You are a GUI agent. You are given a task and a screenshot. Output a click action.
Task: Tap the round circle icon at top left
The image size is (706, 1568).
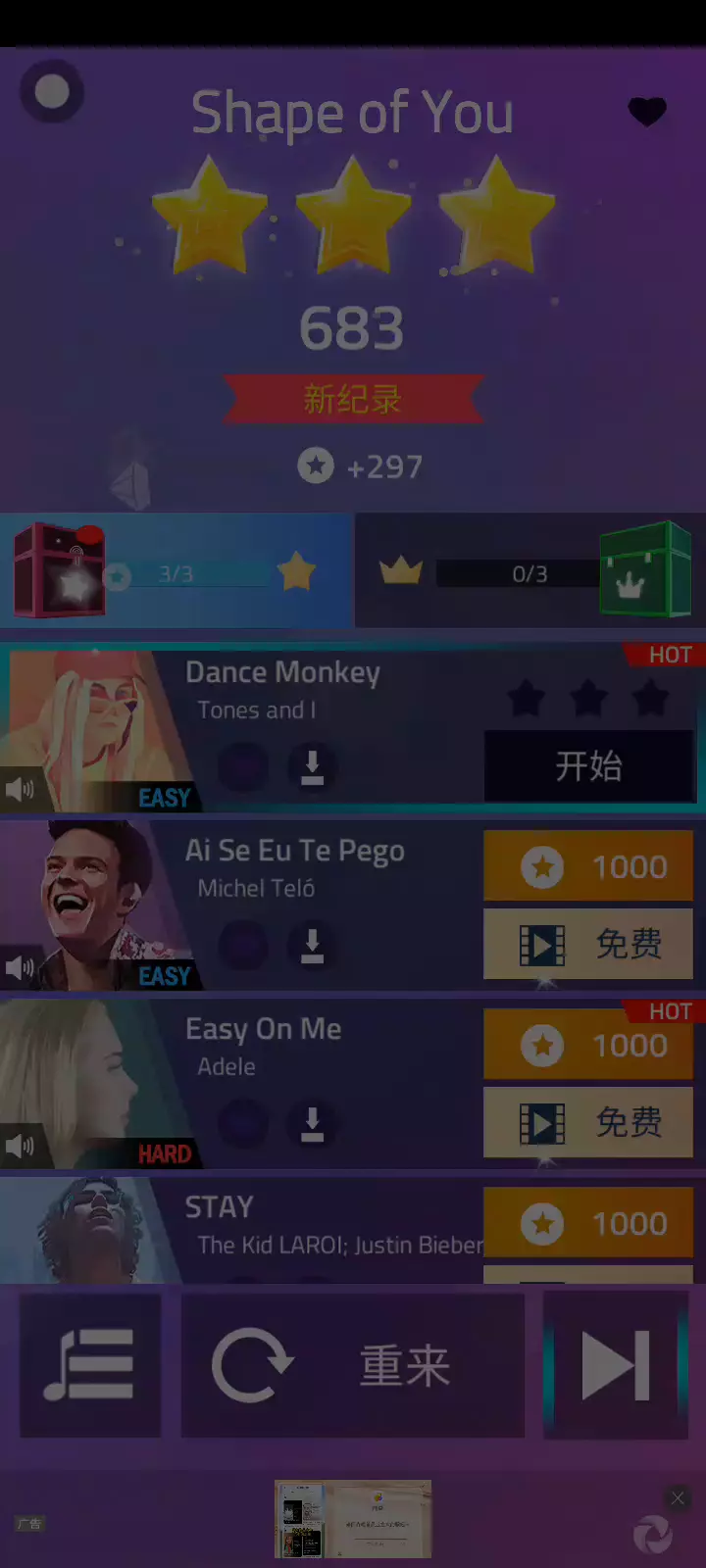click(52, 92)
